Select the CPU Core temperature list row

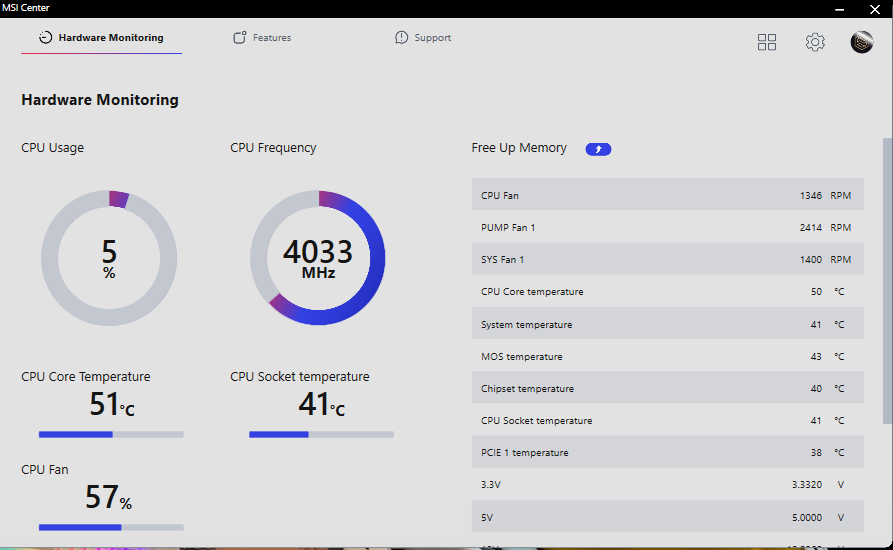pyautogui.click(x=667, y=292)
